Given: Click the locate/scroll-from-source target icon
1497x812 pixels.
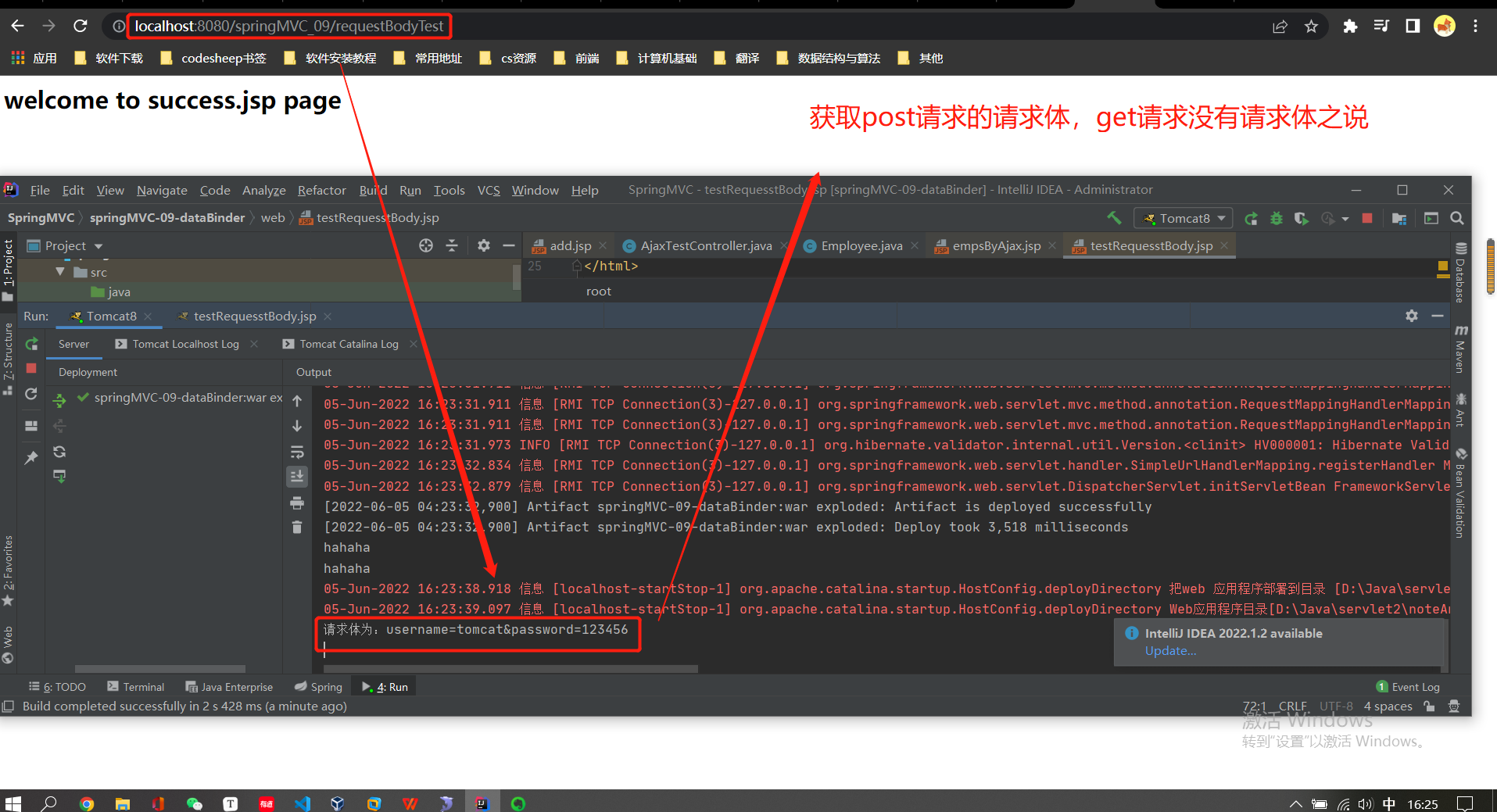Looking at the screenshot, I should 426,245.
